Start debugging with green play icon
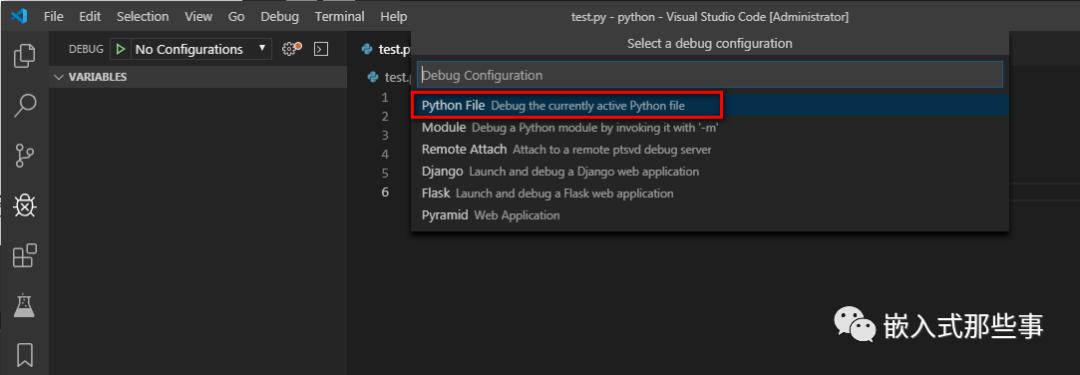The height and width of the screenshot is (375, 1080). [x=121, y=49]
